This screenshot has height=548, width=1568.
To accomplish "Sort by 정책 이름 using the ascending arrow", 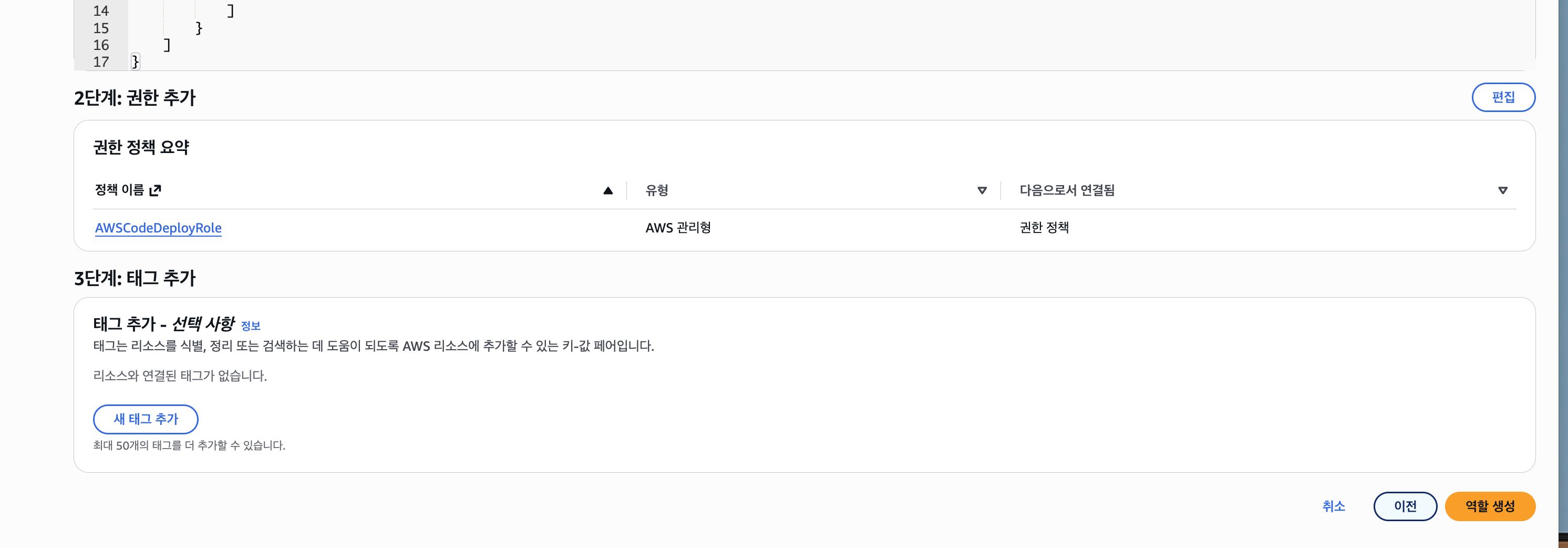I will tap(607, 190).
